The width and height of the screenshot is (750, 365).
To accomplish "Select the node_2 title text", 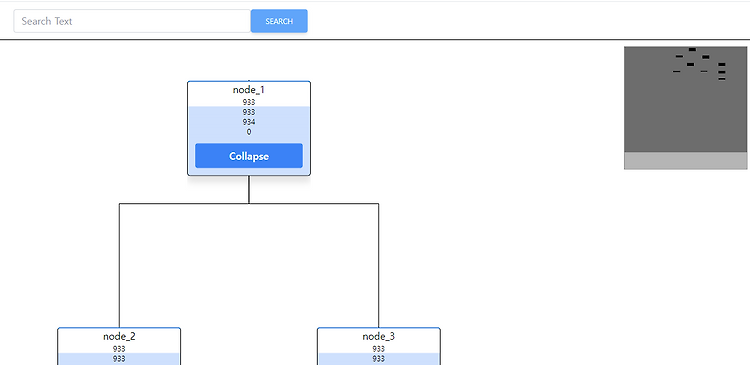I will 119,336.
